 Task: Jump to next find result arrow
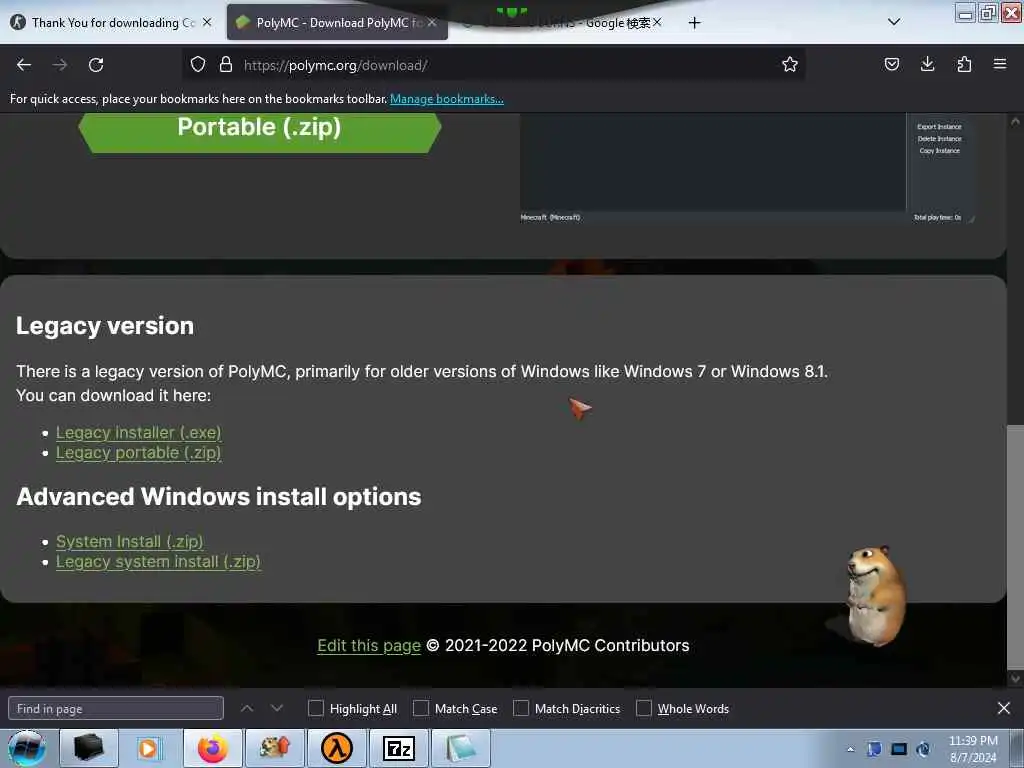click(277, 709)
